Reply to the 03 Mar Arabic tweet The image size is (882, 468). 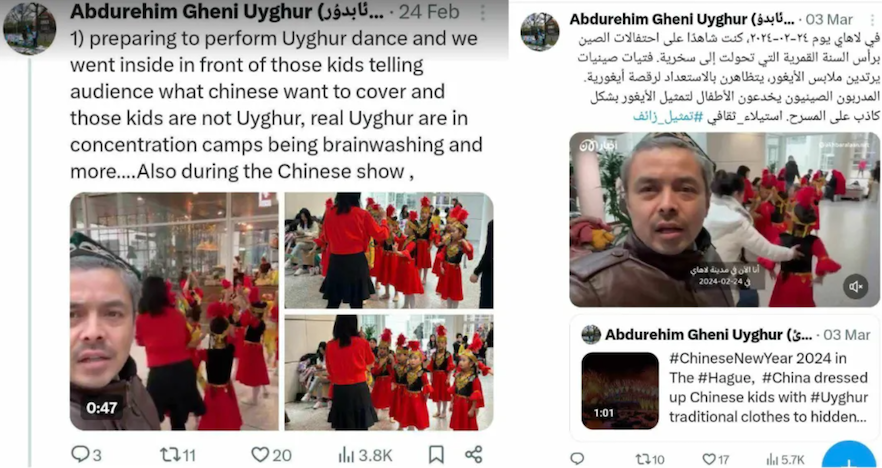(x=577, y=459)
